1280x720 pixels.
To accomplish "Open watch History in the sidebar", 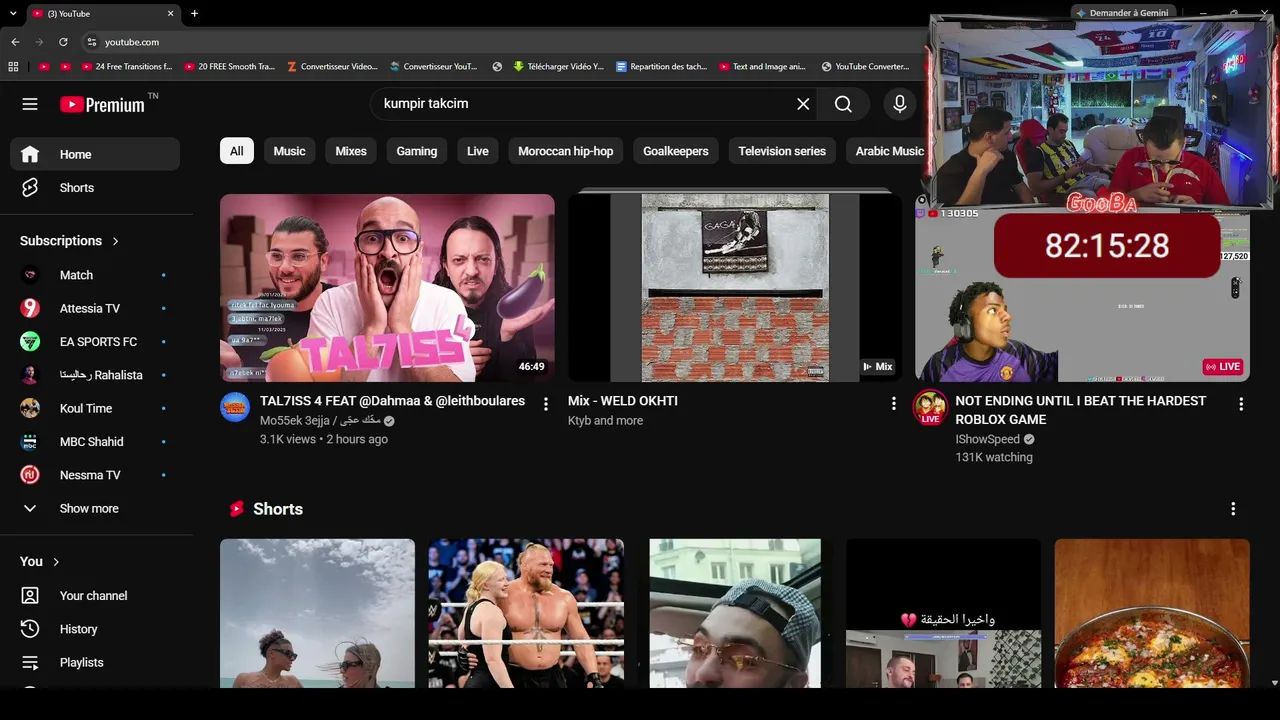I will 95,629.
